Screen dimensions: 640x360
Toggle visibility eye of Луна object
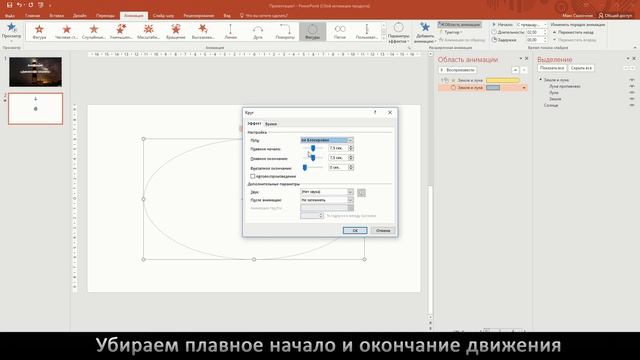[x=632, y=93]
